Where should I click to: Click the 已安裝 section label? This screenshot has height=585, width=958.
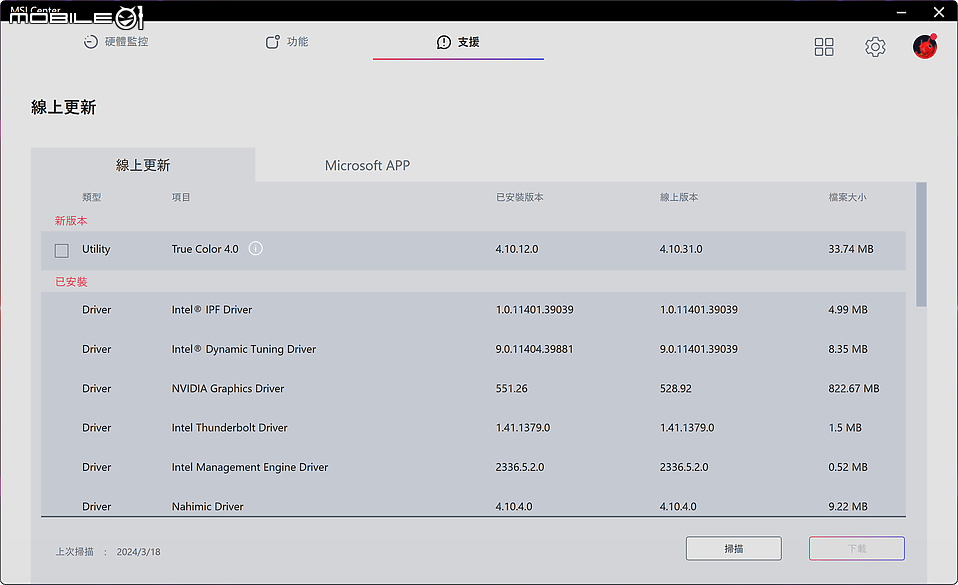71,282
